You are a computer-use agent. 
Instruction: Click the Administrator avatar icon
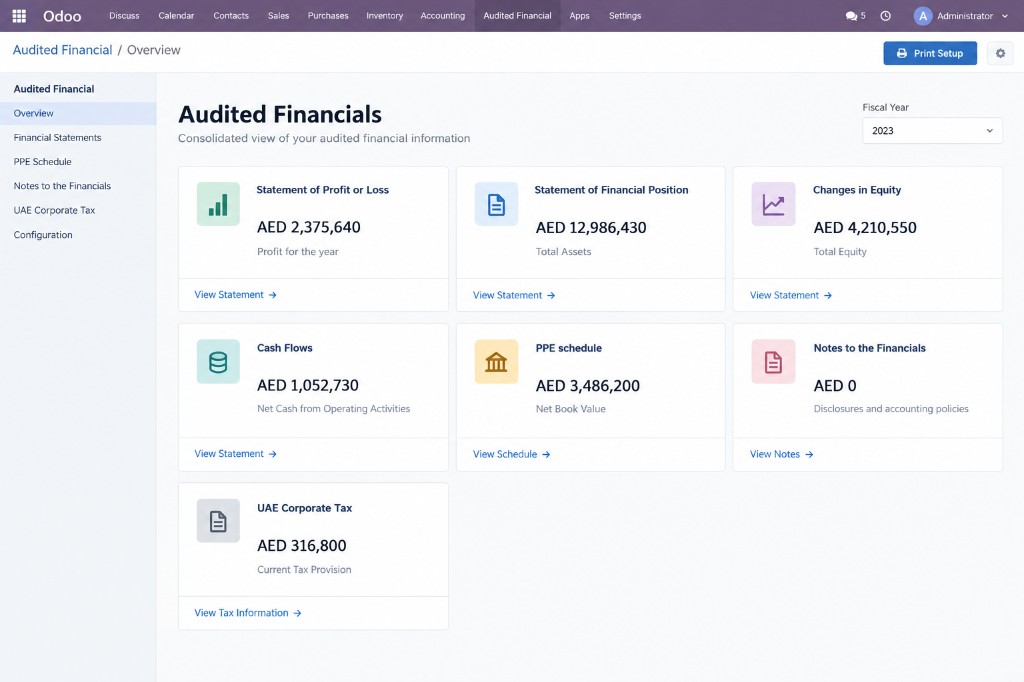pyautogui.click(x=922, y=16)
